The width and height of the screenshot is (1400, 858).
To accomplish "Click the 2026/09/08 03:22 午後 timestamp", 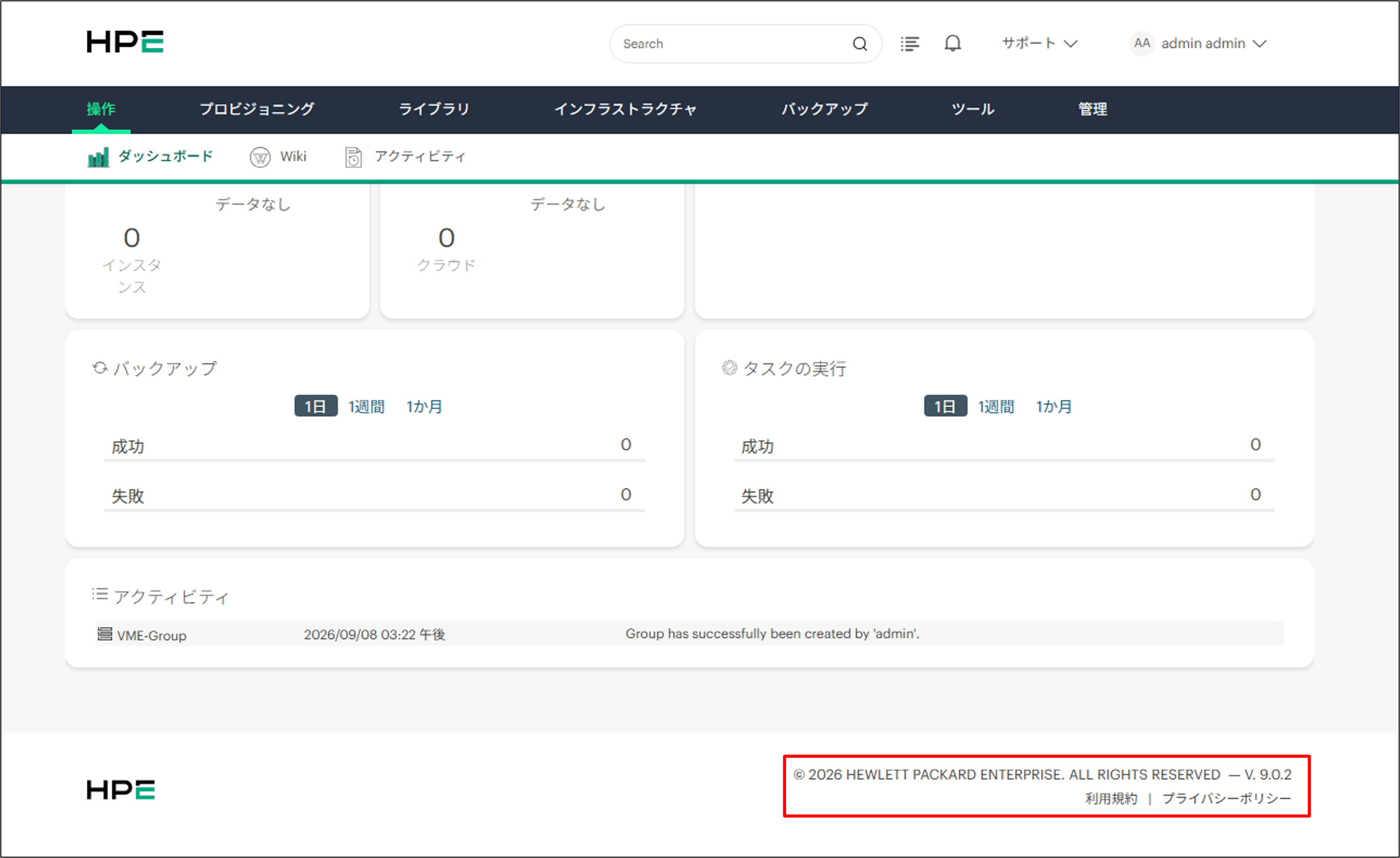I will tap(374, 634).
